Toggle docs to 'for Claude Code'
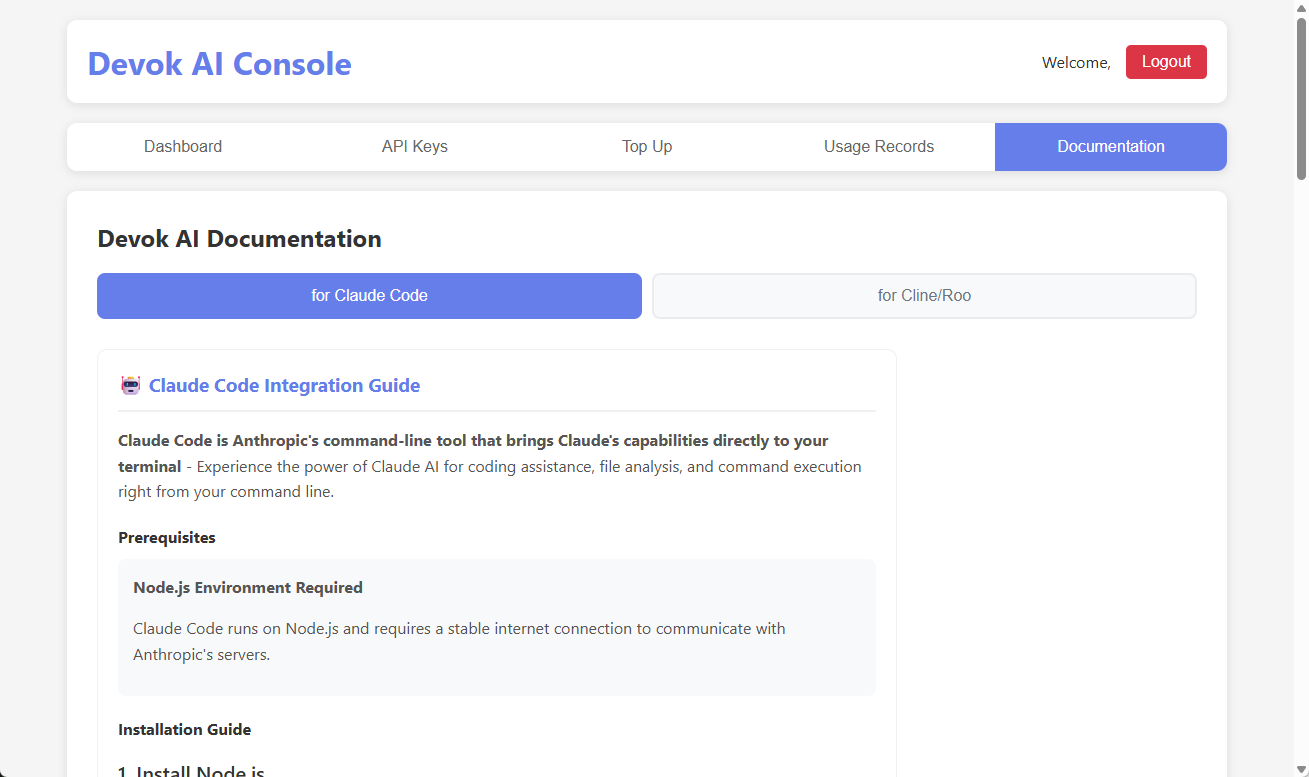The image size is (1309, 777). pos(369,296)
